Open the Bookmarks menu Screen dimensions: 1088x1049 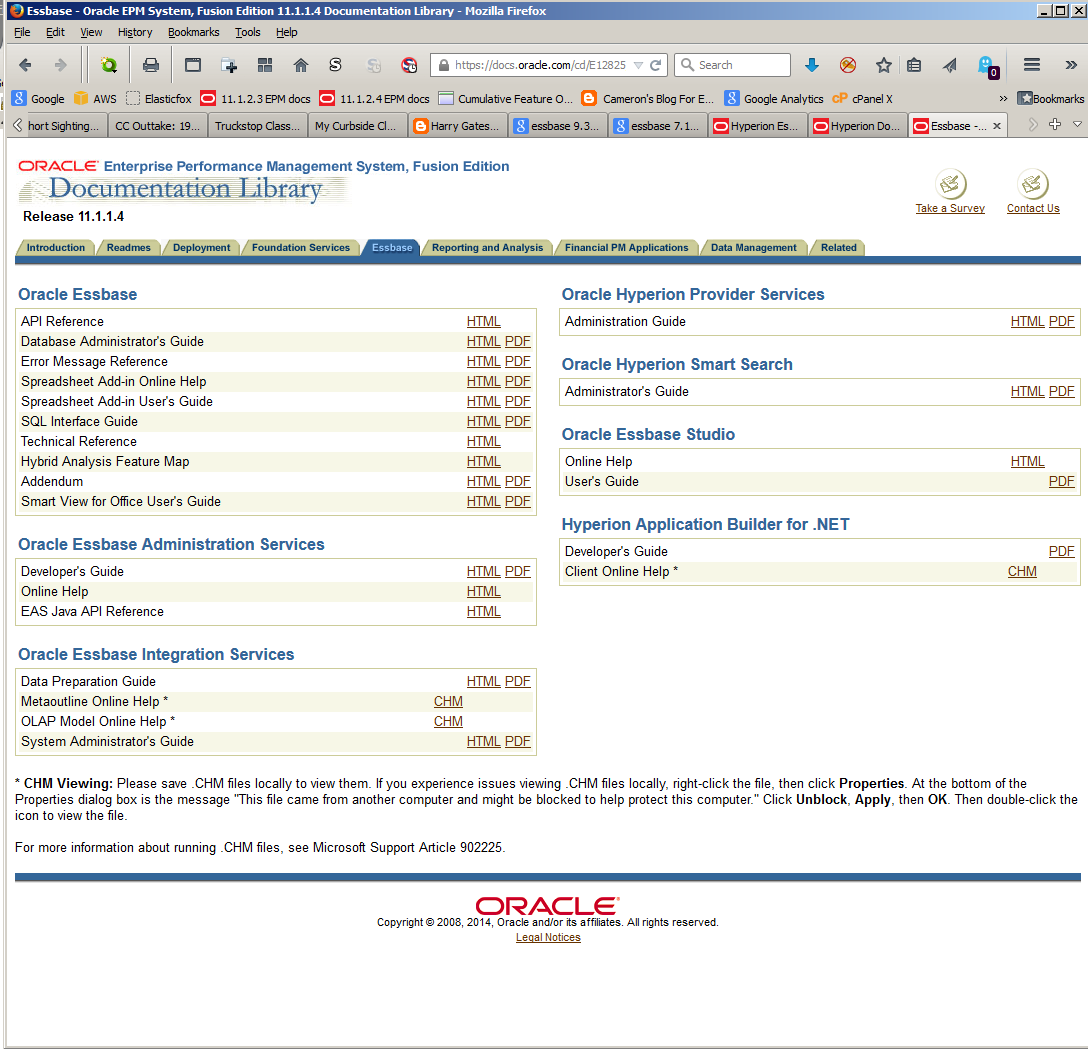click(194, 32)
